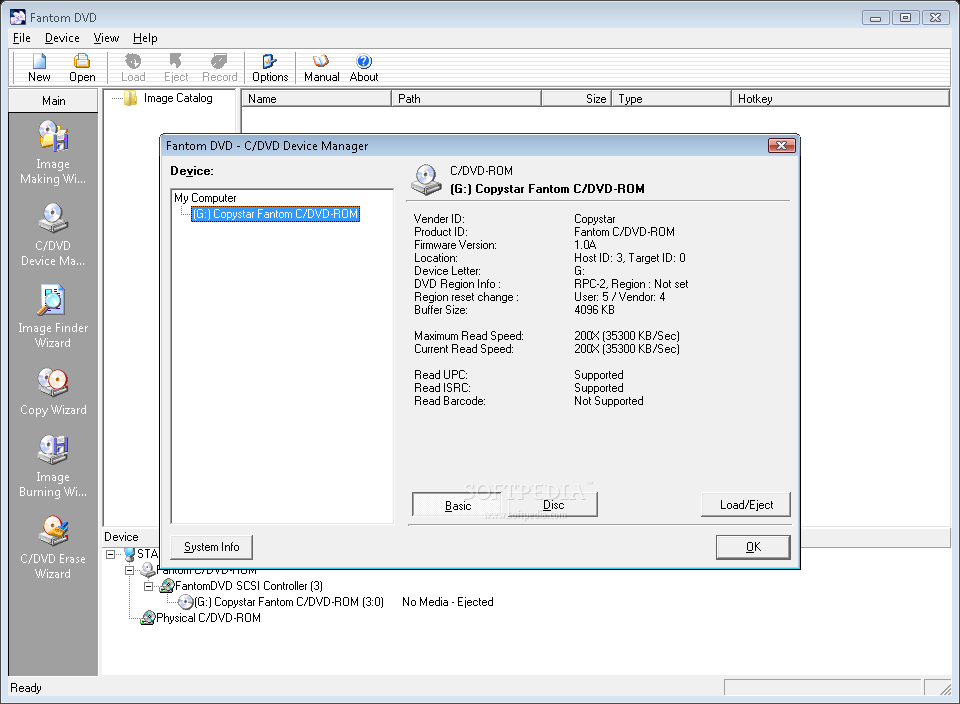Click the 'Not Supported' barcode value
Image resolution: width=960 pixels, height=704 pixels.
coord(609,401)
